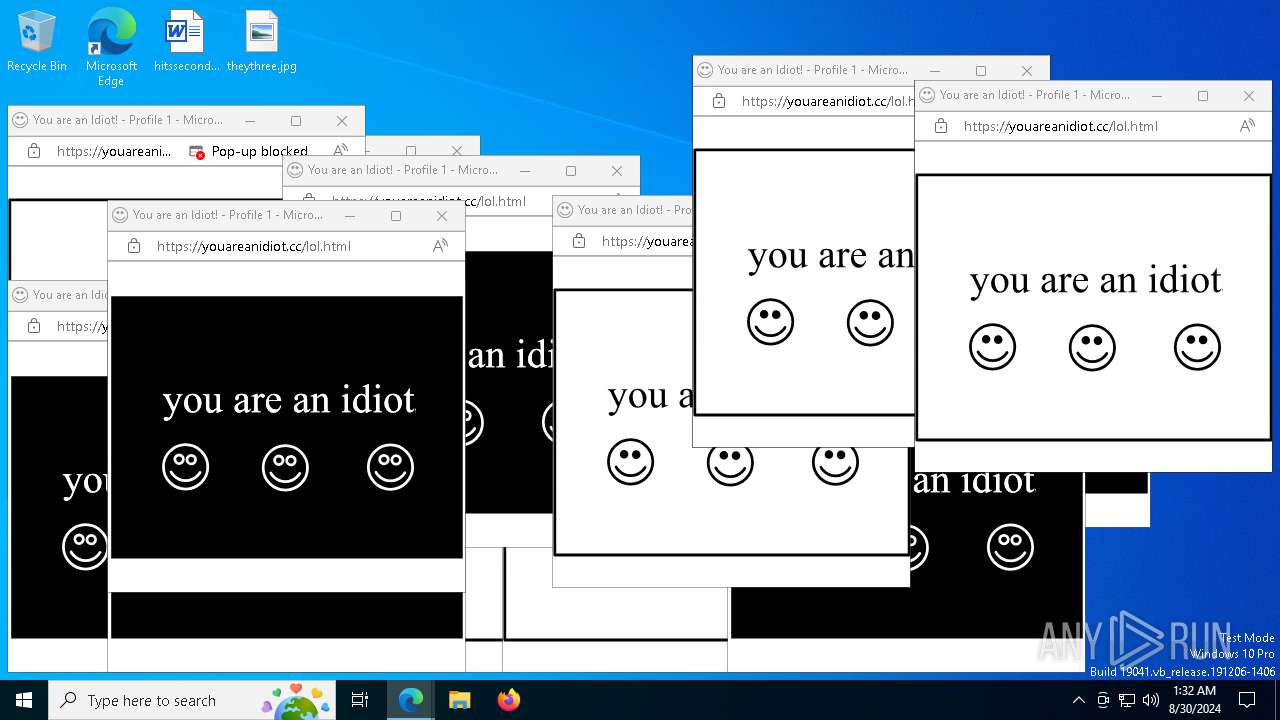Close the top-center white window

1027,71
